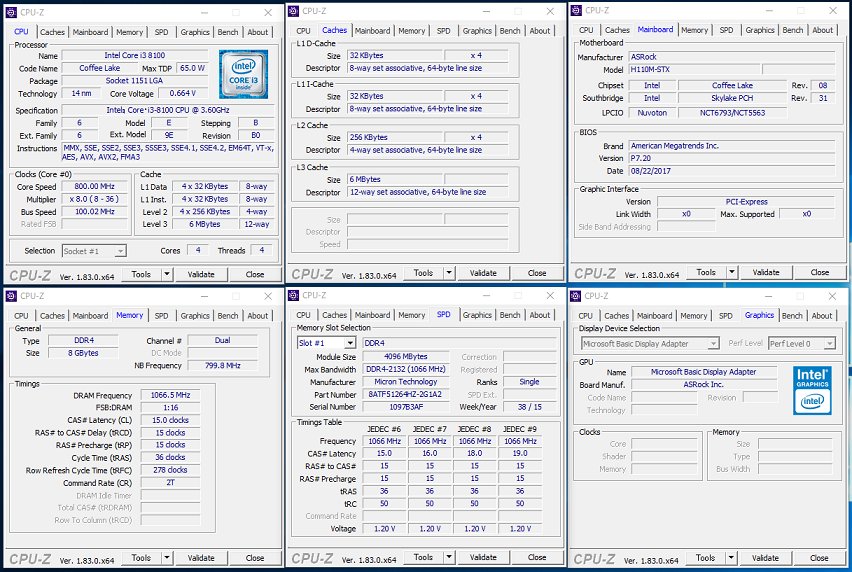Click CPU-Z app icon in Graphics tab window title bar

click(x=575, y=296)
